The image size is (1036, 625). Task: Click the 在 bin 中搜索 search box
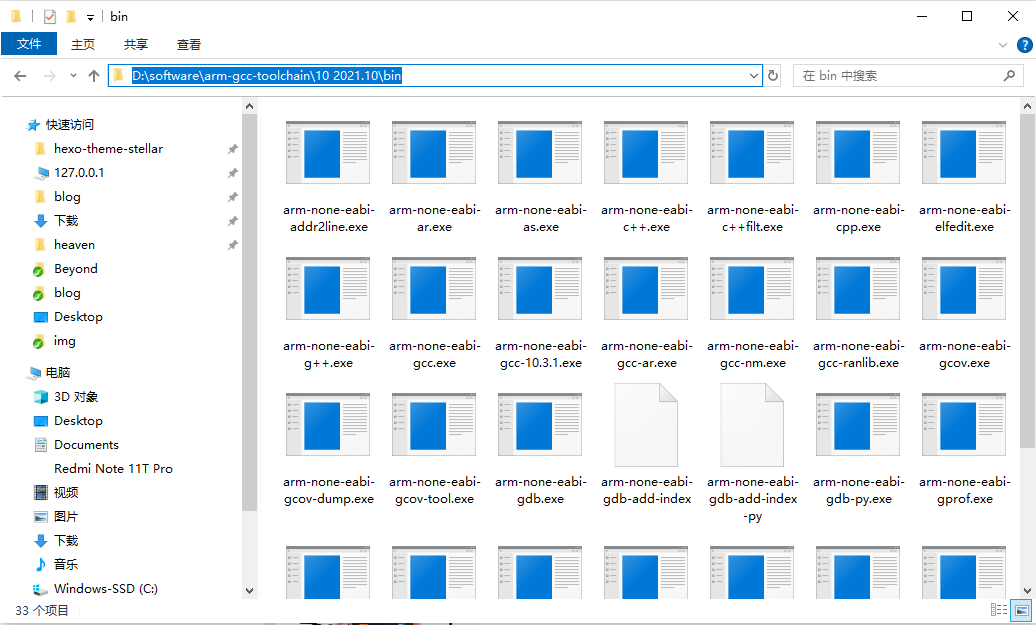tap(900, 76)
